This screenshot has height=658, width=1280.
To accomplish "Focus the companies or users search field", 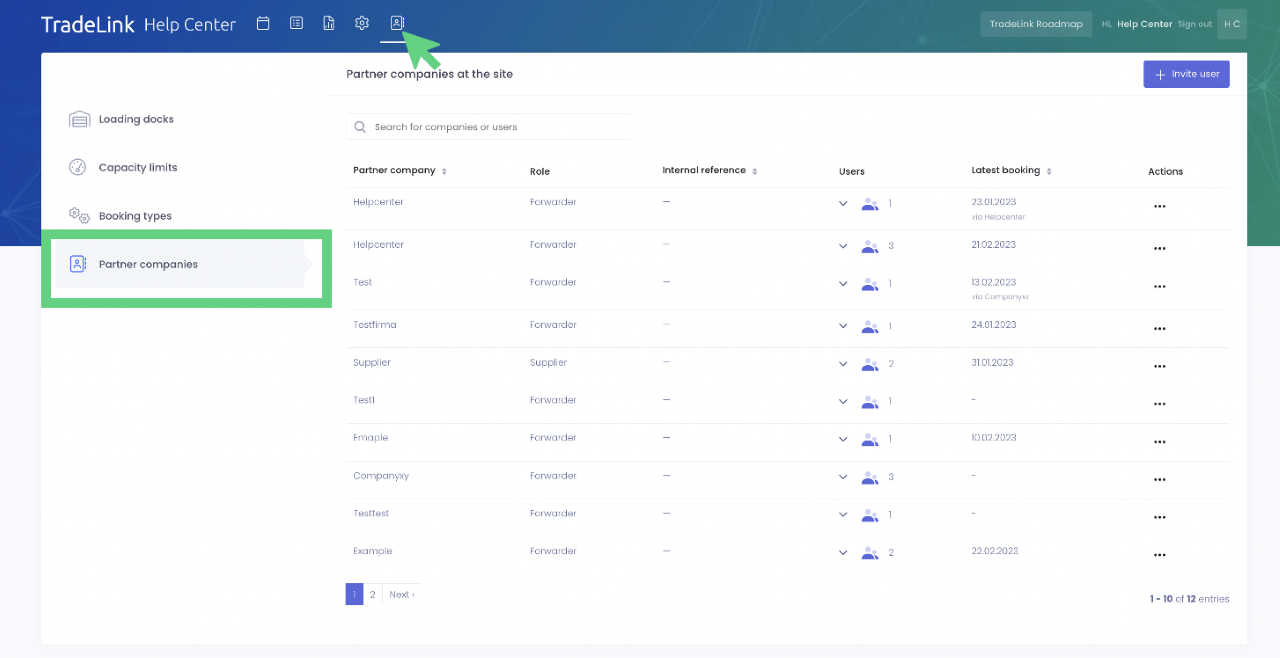I will coord(488,127).
